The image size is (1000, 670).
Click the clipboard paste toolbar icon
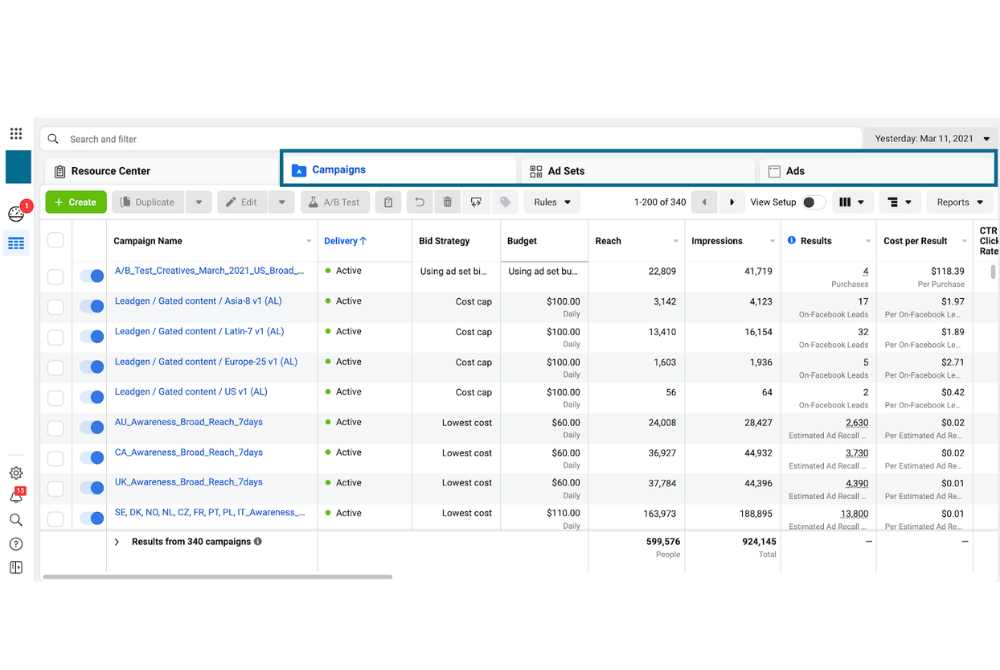click(388, 202)
